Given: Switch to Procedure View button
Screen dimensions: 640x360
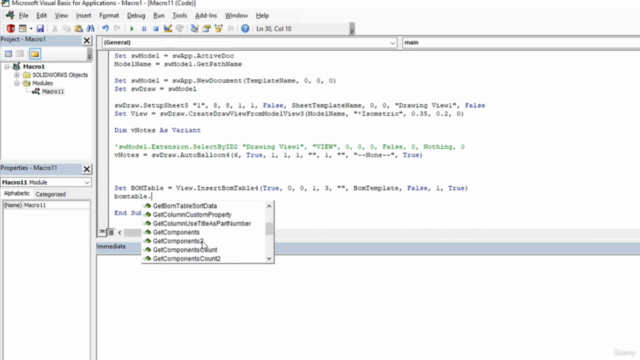Looking at the screenshot, I should [102, 232].
